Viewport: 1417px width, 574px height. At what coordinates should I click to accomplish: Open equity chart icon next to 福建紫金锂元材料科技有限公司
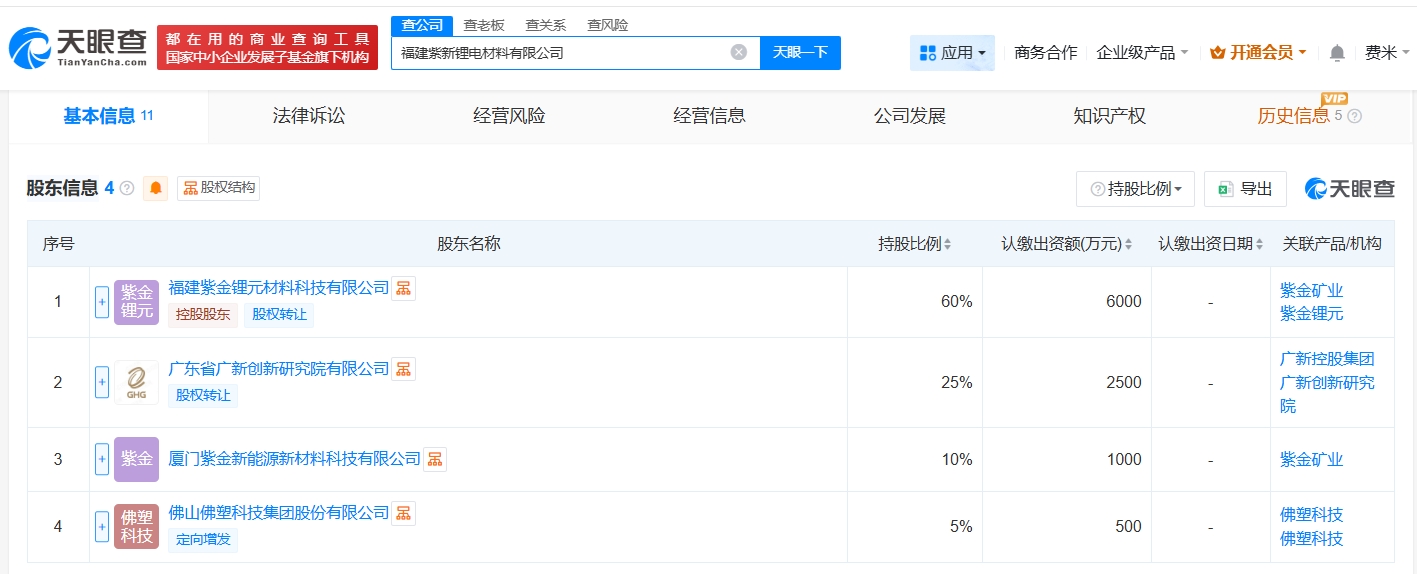pyautogui.click(x=403, y=288)
